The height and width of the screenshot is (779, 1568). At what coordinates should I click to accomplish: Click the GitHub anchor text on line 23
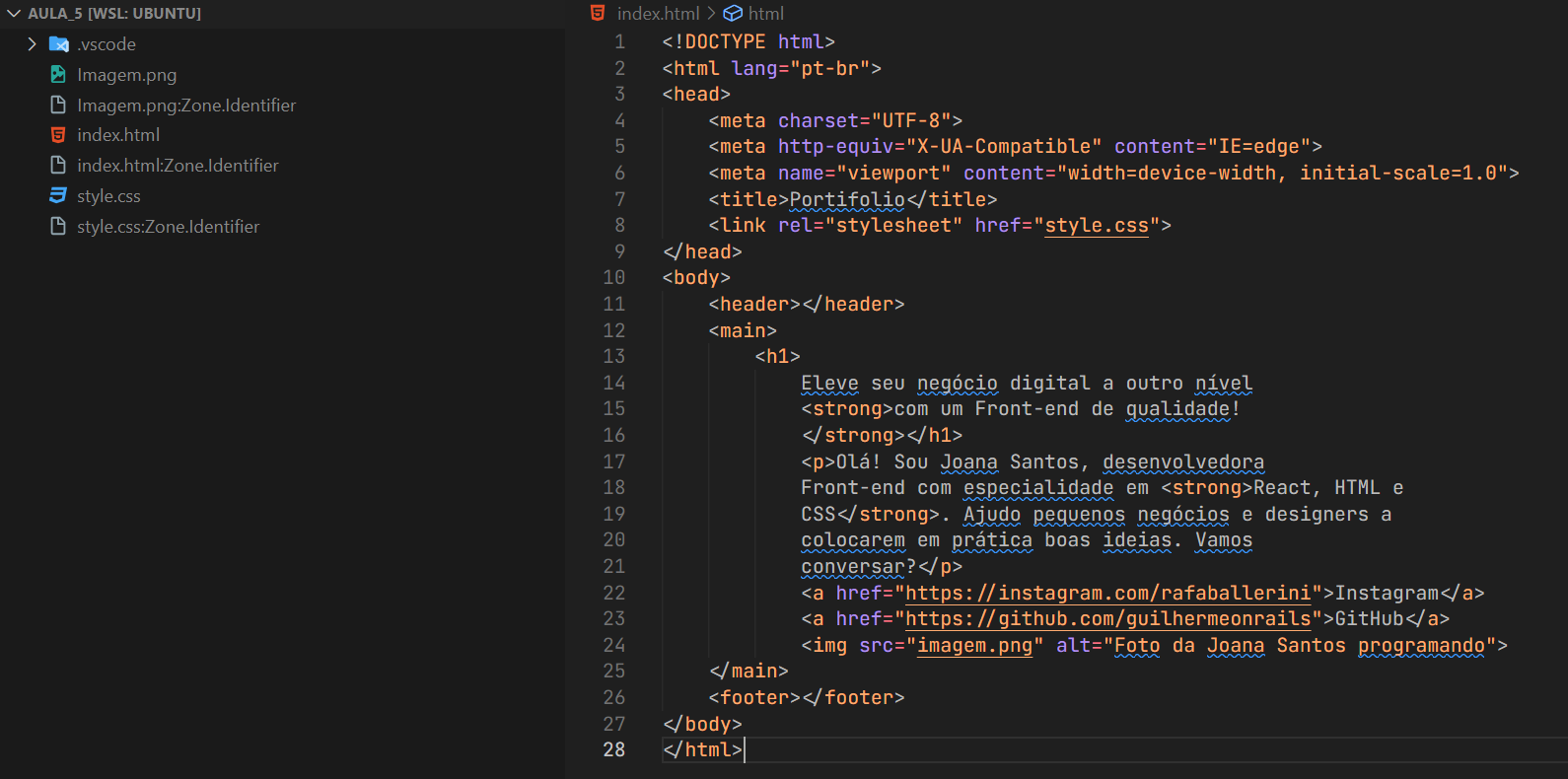1369,619
